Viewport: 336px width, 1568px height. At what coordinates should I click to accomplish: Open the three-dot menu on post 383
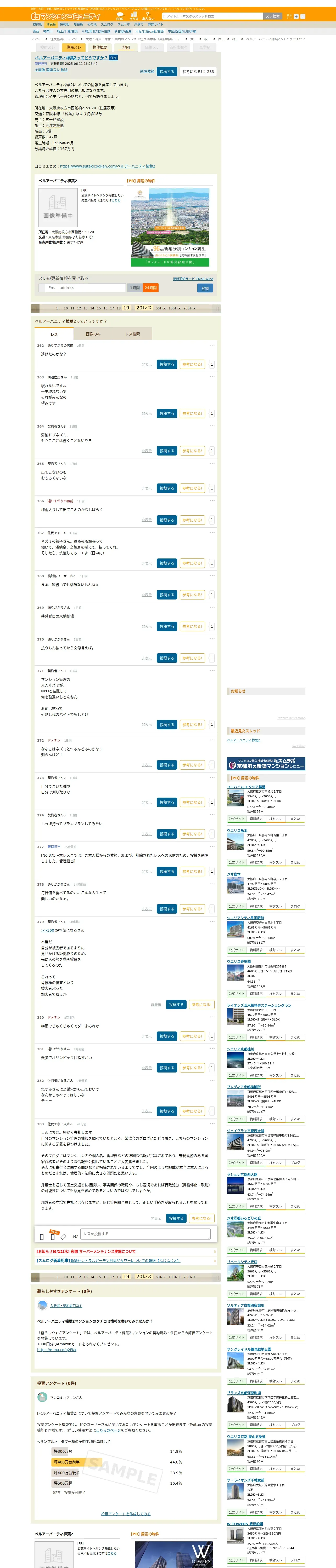pyautogui.click(x=212, y=1124)
